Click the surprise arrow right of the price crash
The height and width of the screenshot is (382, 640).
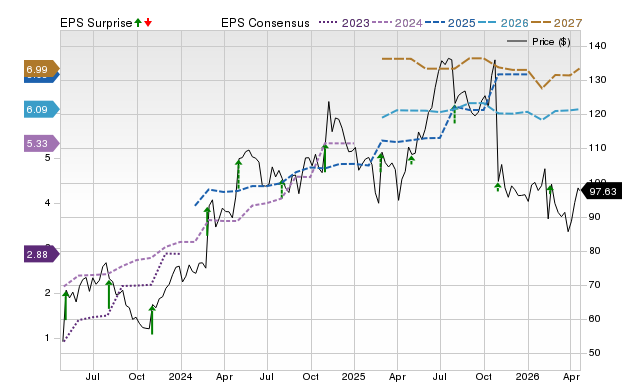click(x=498, y=187)
